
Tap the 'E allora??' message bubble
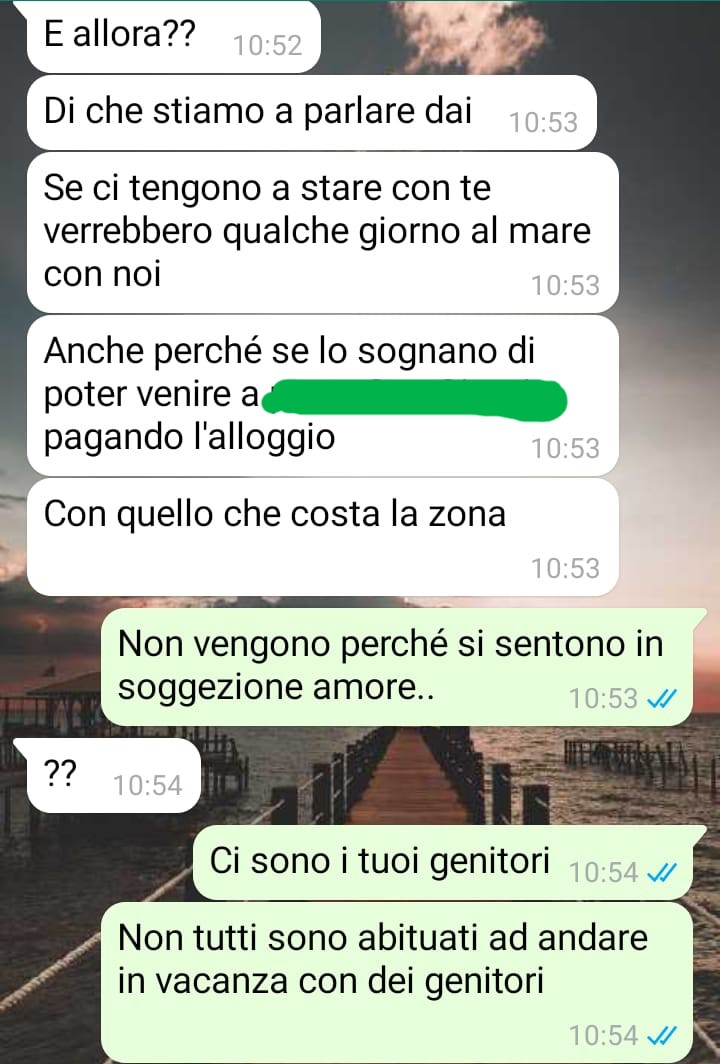(x=173, y=36)
